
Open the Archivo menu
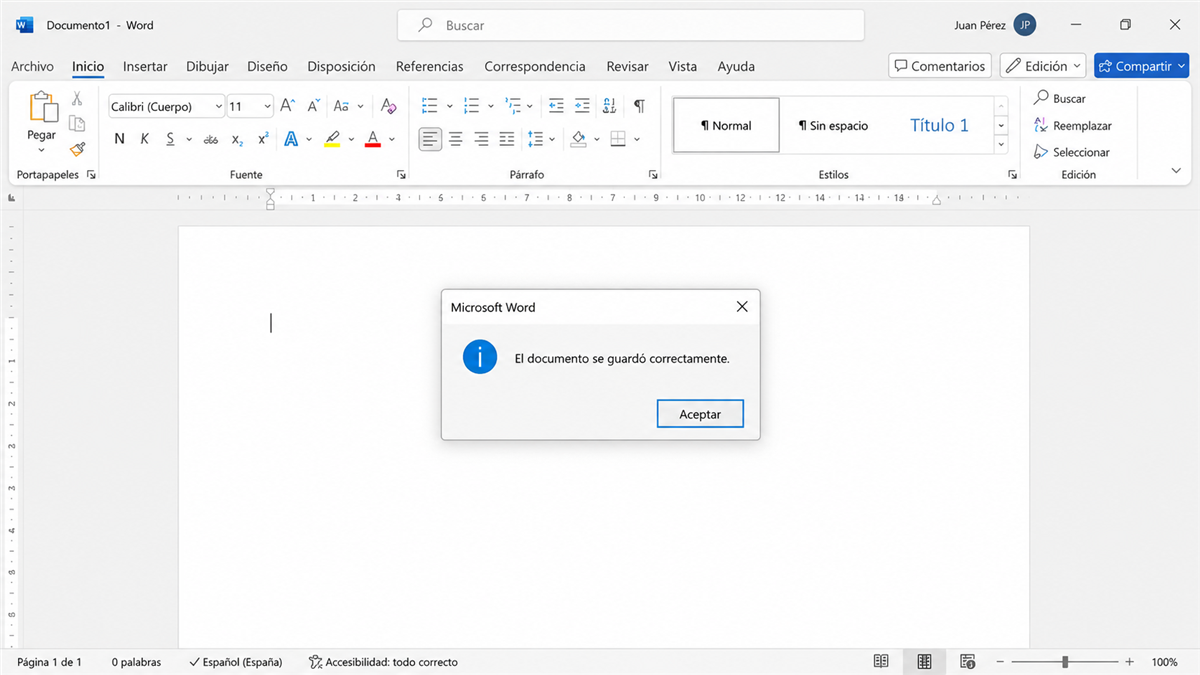point(32,66)
